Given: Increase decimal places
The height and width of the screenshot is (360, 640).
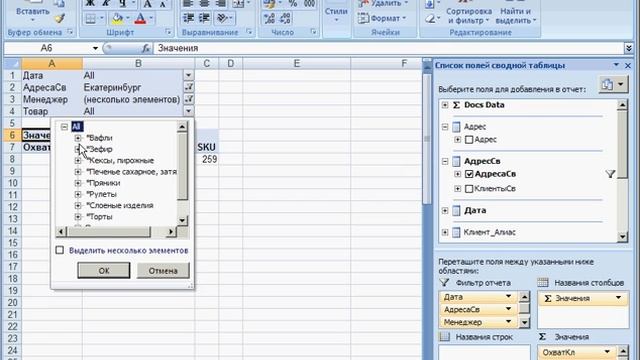Looking at the screenshot, I should click(x=270, y=18).
